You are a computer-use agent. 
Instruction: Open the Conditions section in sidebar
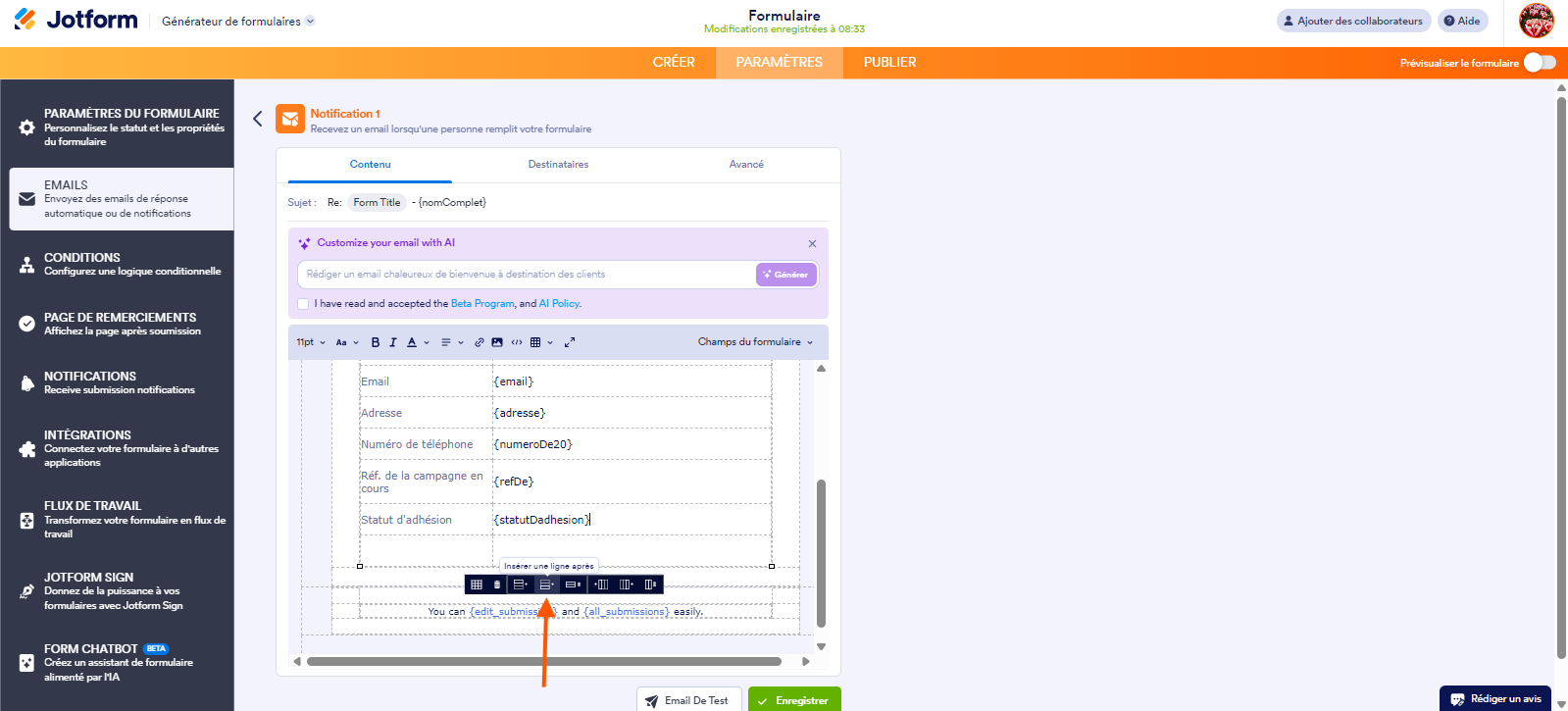point(122,264)
